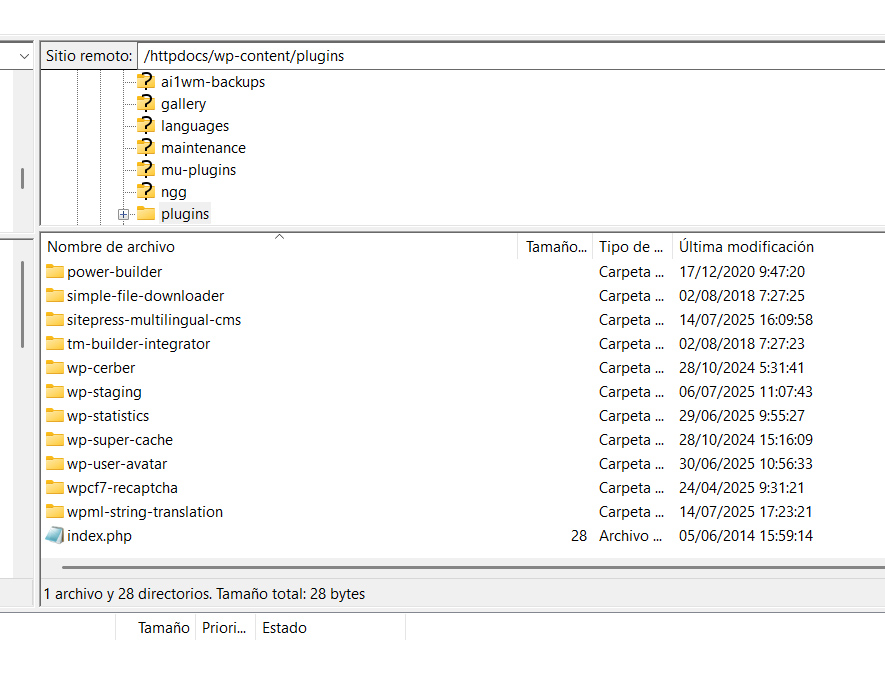Image resolution: width=885 pixels, height=686 pixels.
Task: Sort by Última modificación column header
Action: [779, 247]
